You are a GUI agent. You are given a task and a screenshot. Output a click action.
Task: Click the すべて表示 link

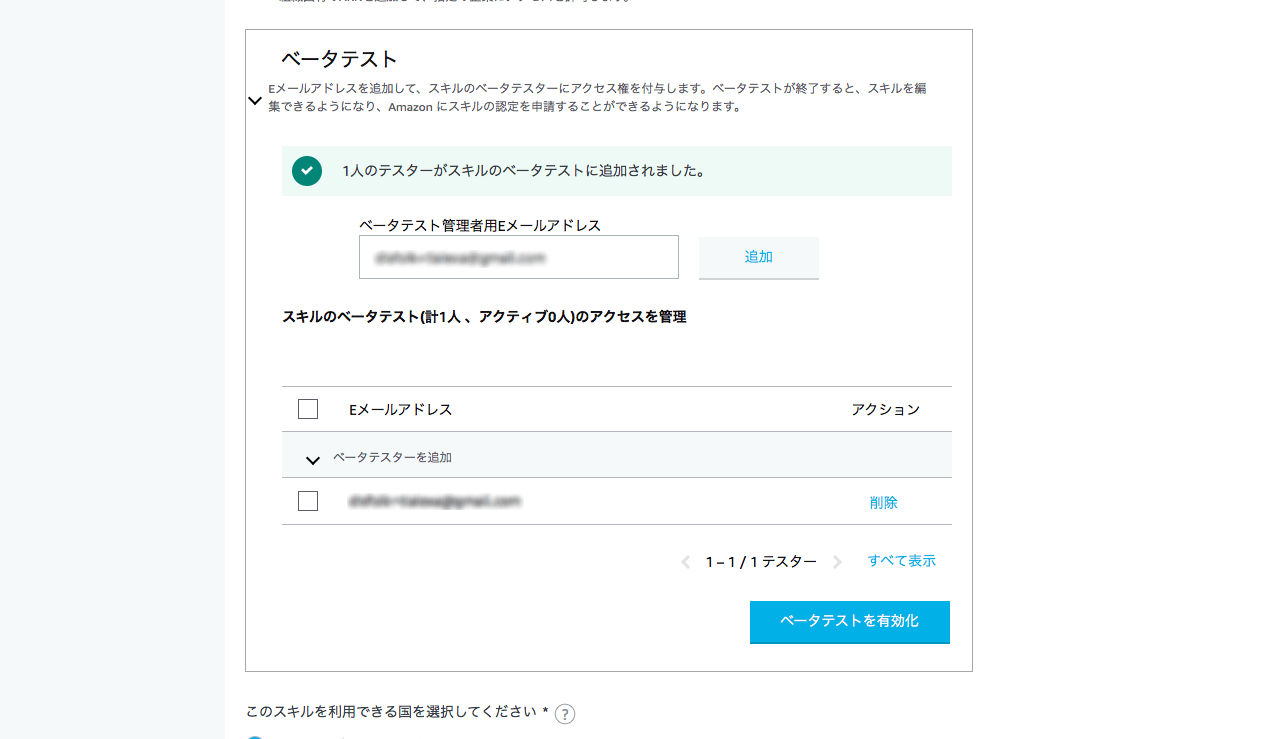[x=902, y=561]
